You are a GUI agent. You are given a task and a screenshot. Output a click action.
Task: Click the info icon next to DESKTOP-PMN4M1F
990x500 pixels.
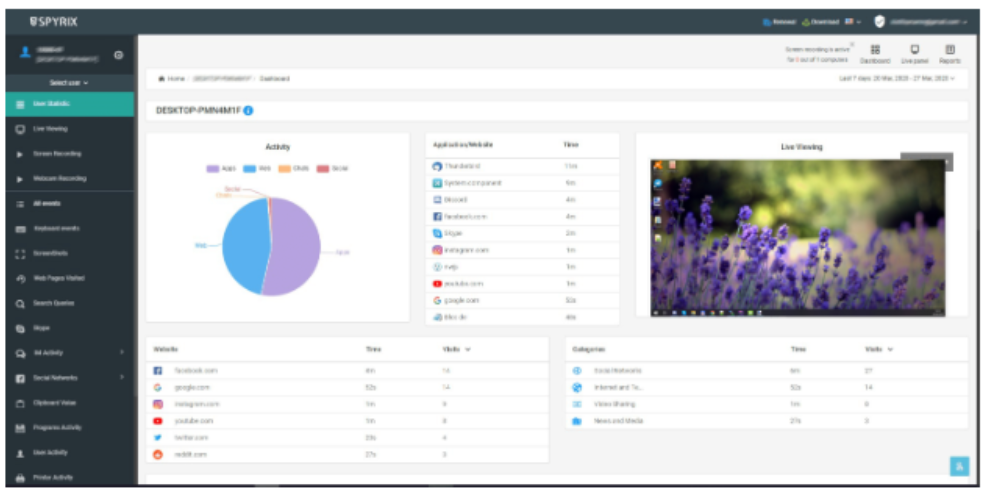248,110
